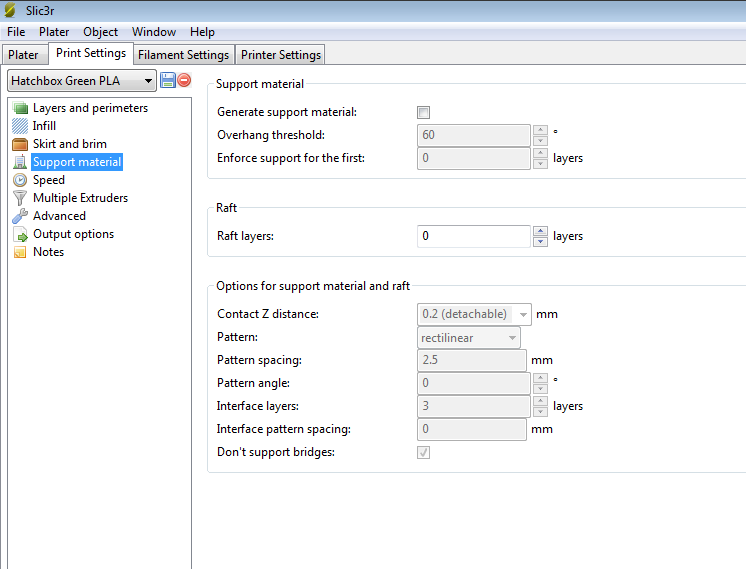Open the Notes page
The image size is (746, 569).
[49, 252]
